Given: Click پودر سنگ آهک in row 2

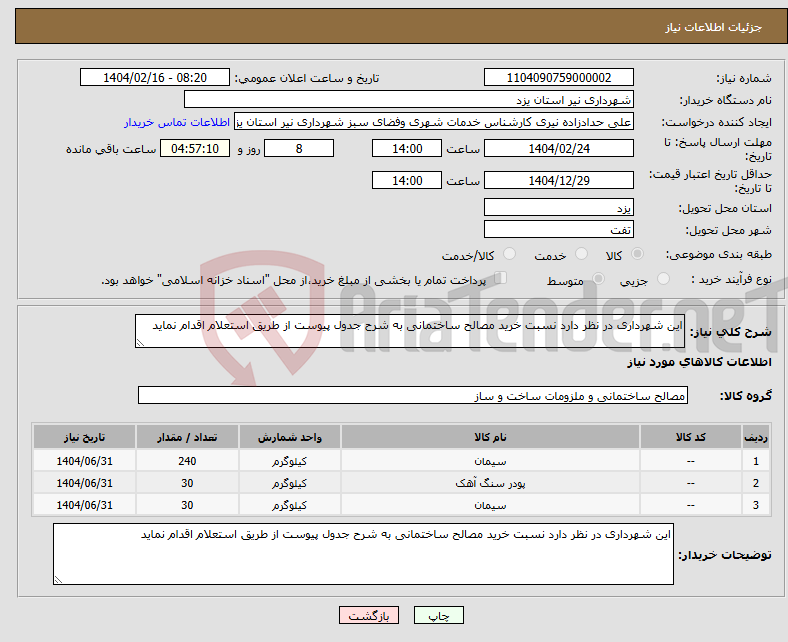Looking at the screenshot, I should pyautogui.click(x=490, y=483).
